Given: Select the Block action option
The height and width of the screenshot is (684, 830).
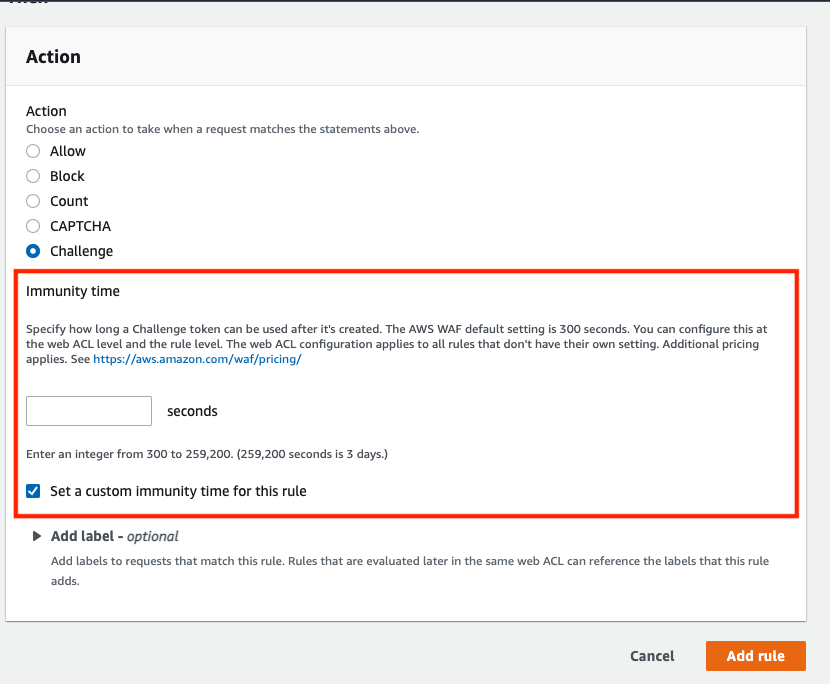Looking at the screenshot, I should coord(33,176).
